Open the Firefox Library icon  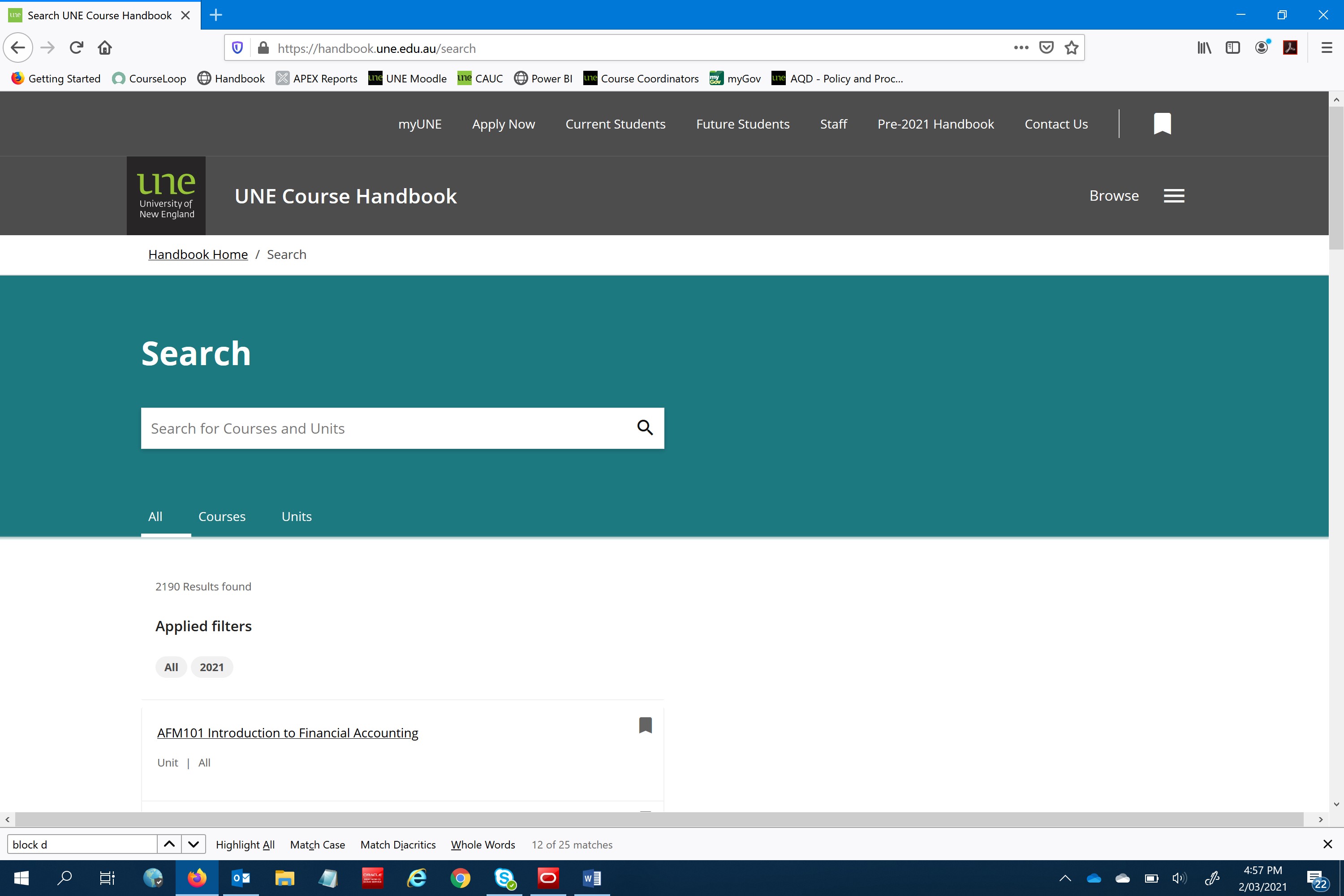pos(1204,48)
